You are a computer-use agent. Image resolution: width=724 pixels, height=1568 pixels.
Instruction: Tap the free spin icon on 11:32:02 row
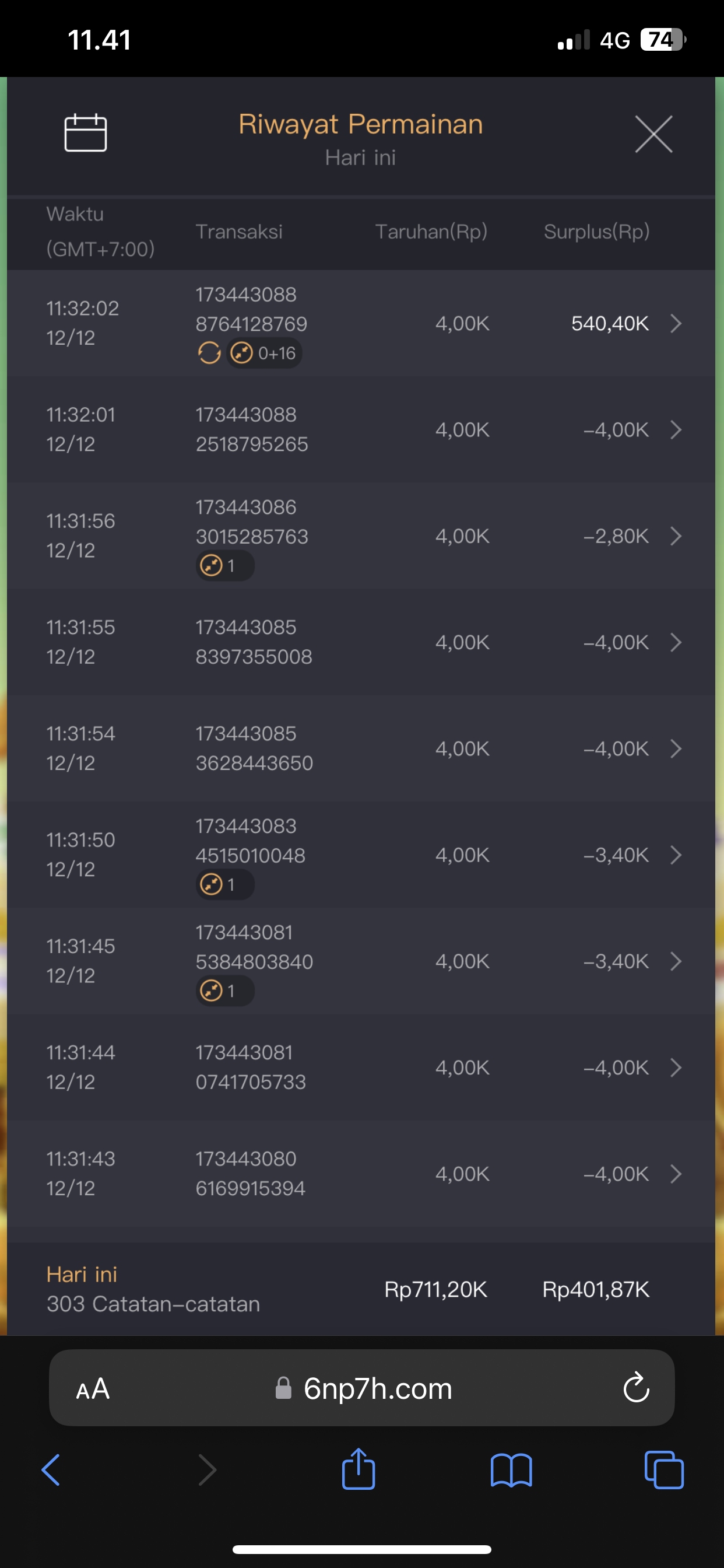point(209,352)
